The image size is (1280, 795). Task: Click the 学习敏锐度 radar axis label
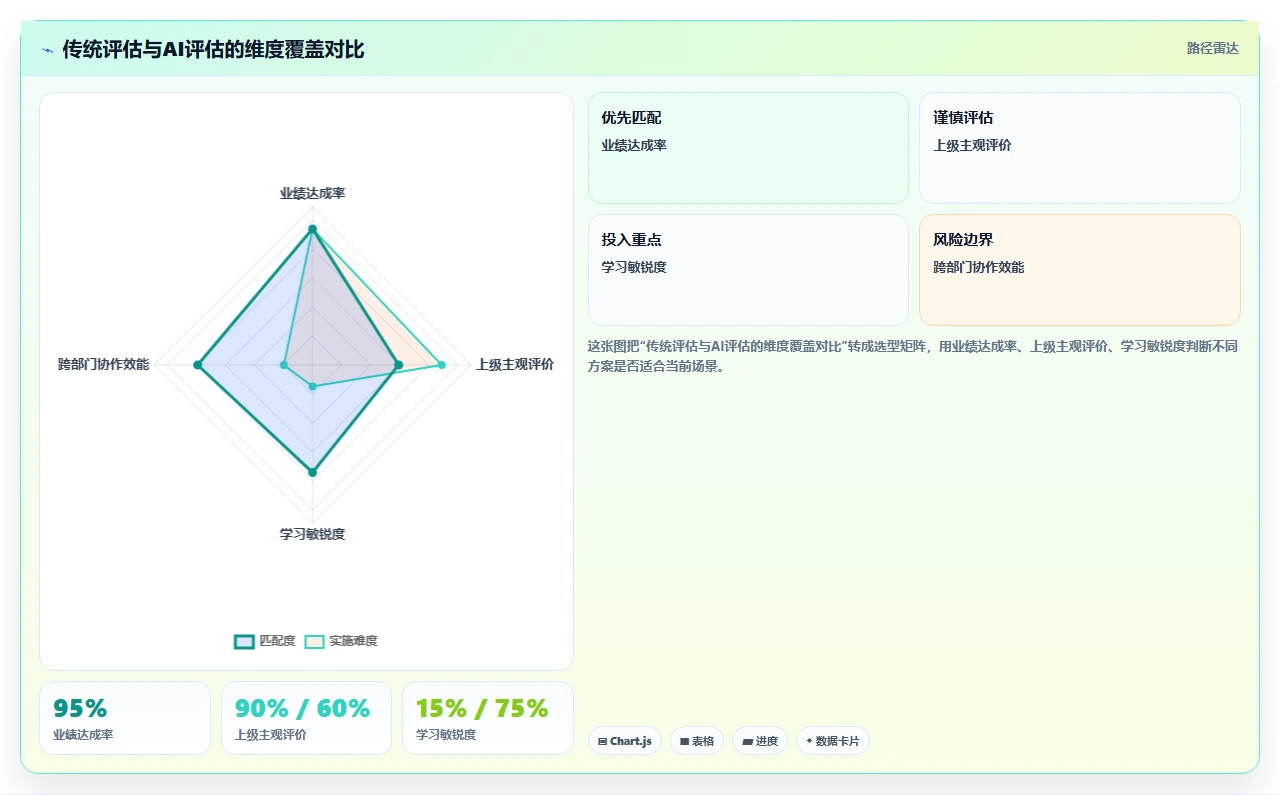pyautogui.click(x=312, y=534)
